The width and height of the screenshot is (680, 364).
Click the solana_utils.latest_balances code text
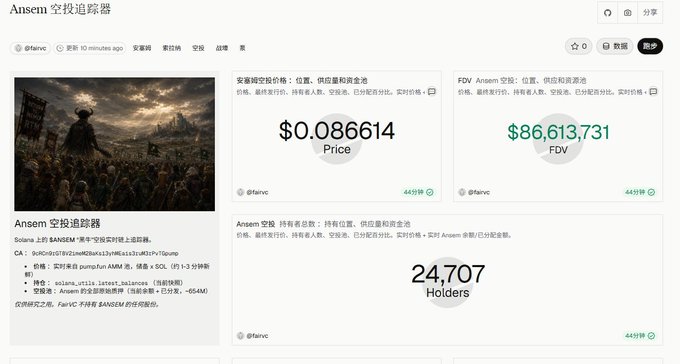tap(101, 283)
